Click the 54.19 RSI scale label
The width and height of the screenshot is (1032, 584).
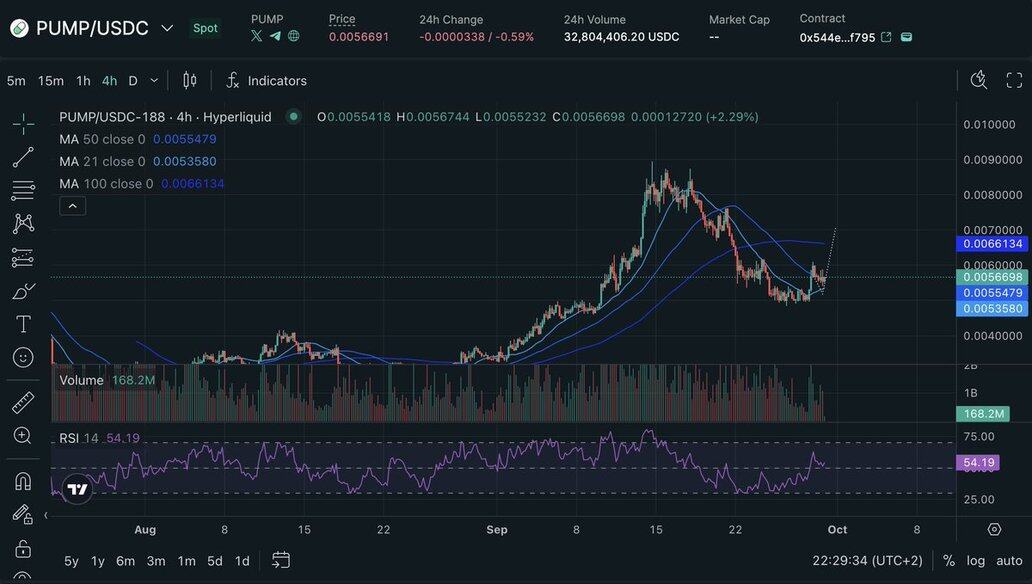pos(978,462)
